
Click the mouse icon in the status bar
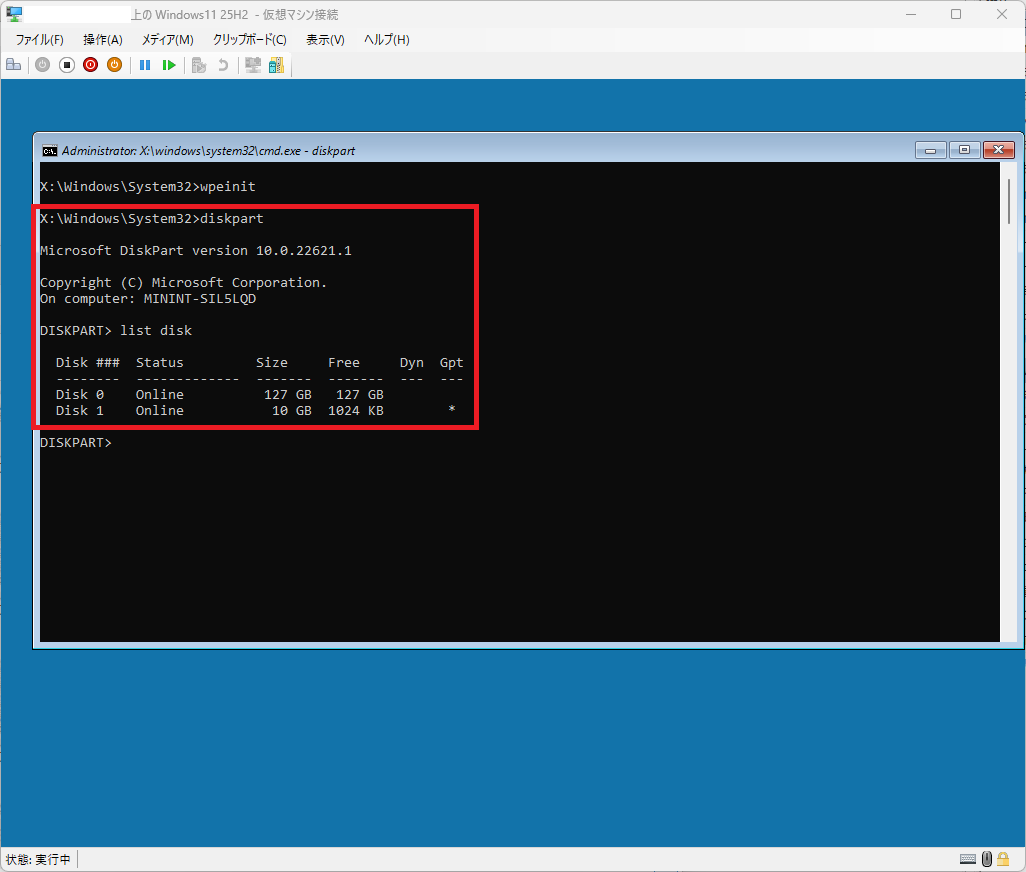tap(987, 859)
